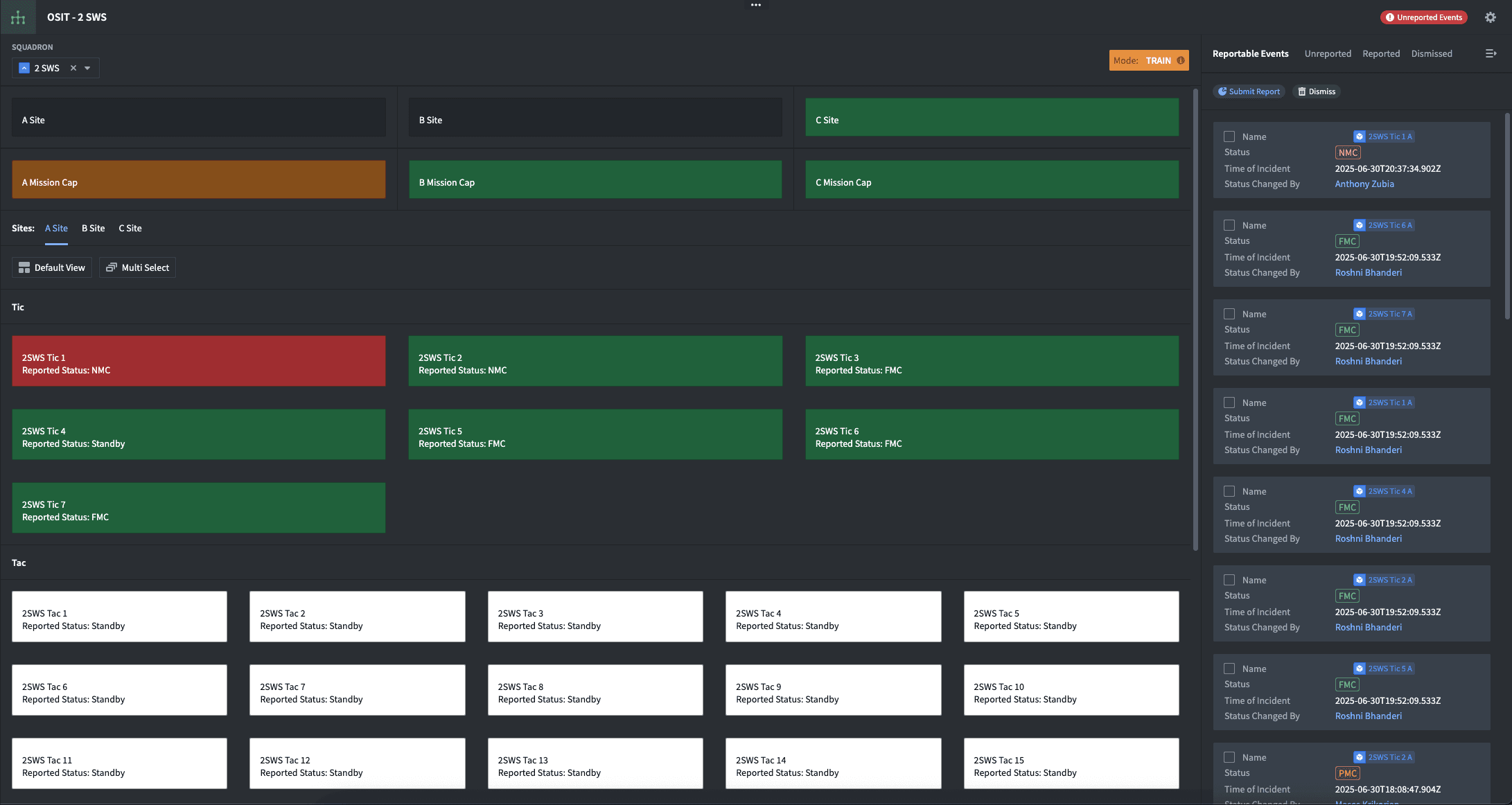
Task: Check the box for 2SWS Tic 4 A event
Action: pos(1229,491)
